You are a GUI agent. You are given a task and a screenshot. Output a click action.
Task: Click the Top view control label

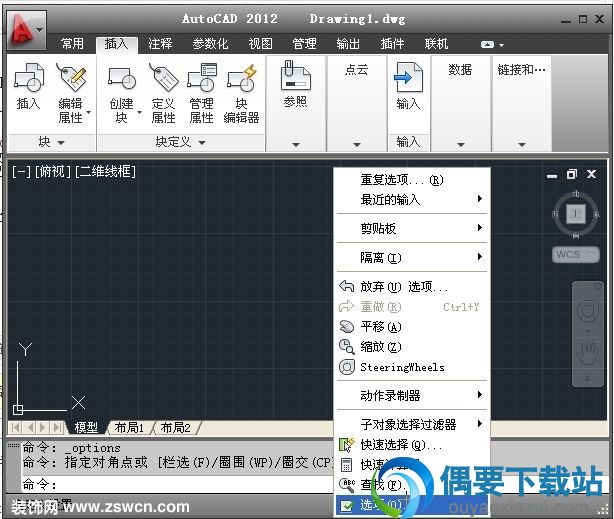tap(52, 172)
